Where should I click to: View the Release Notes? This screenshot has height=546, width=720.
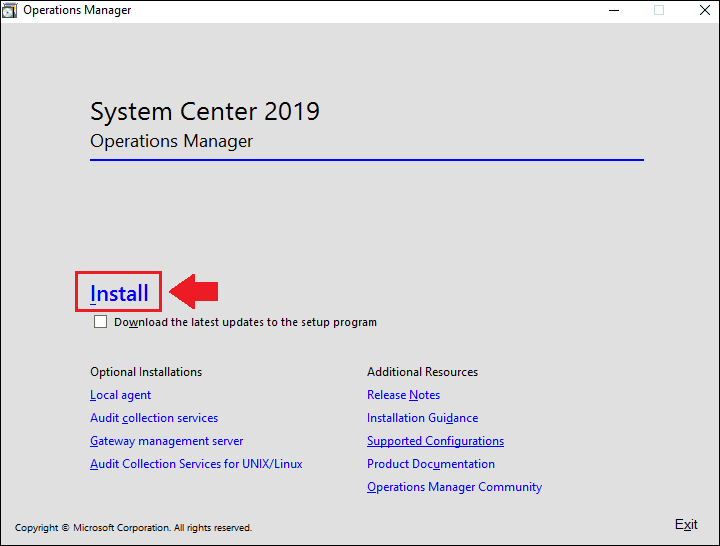[x=403, y=395]
